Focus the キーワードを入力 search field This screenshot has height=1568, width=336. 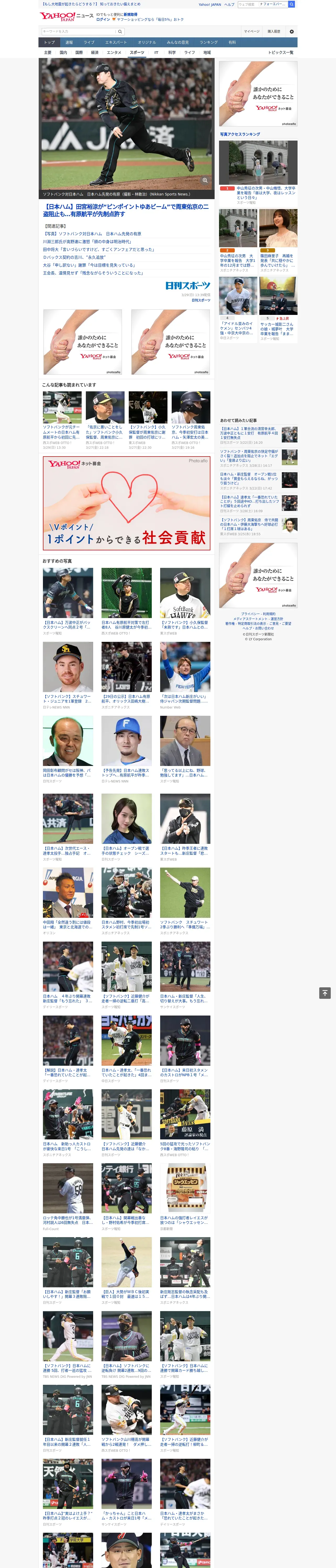(x=79, y=32)
